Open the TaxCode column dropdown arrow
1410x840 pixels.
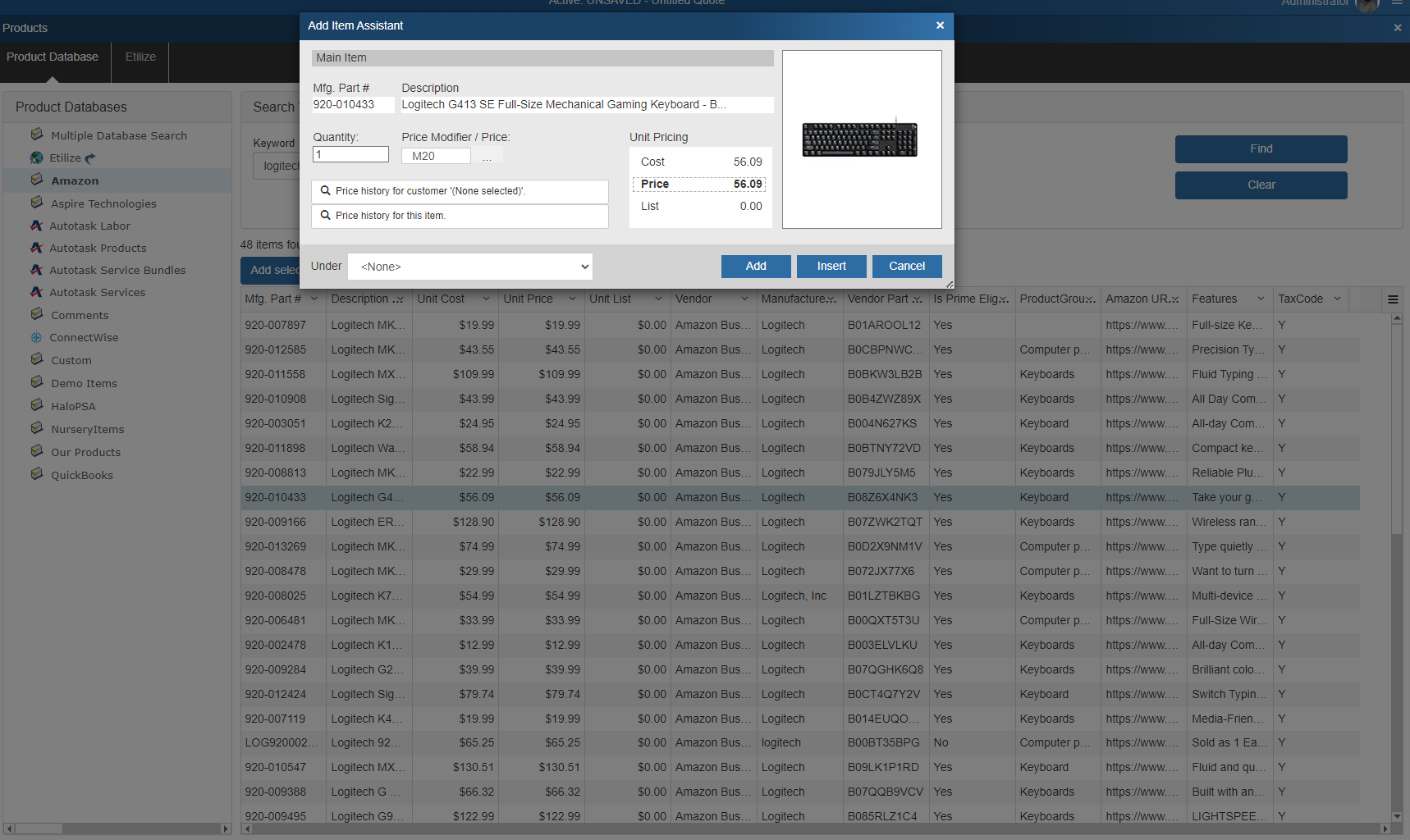tap(1337, 299)
